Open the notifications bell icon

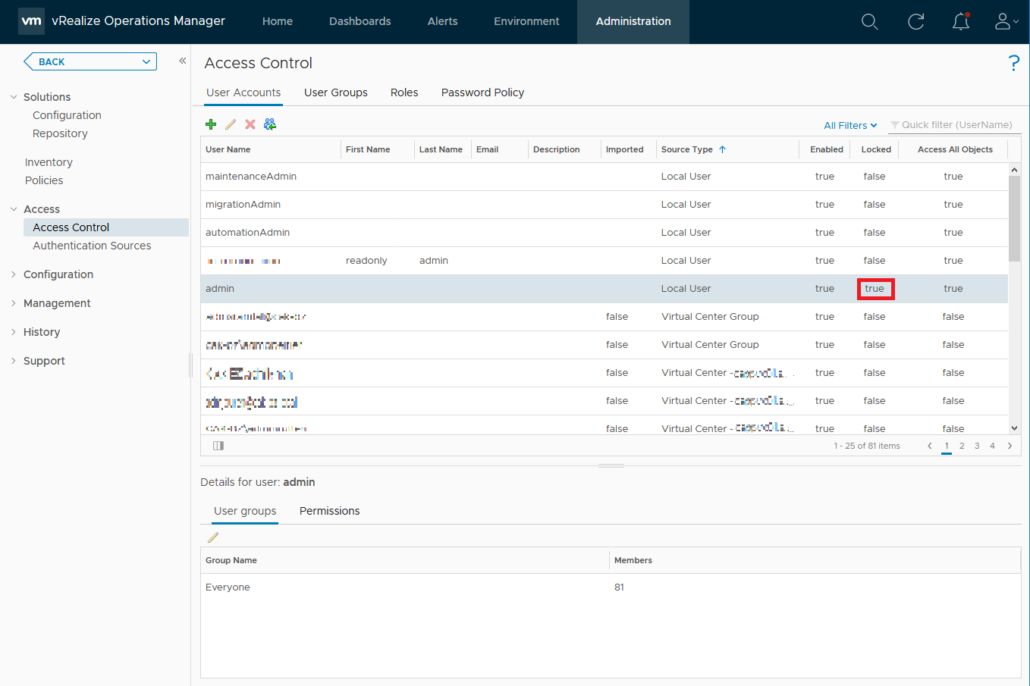[961, 22]
